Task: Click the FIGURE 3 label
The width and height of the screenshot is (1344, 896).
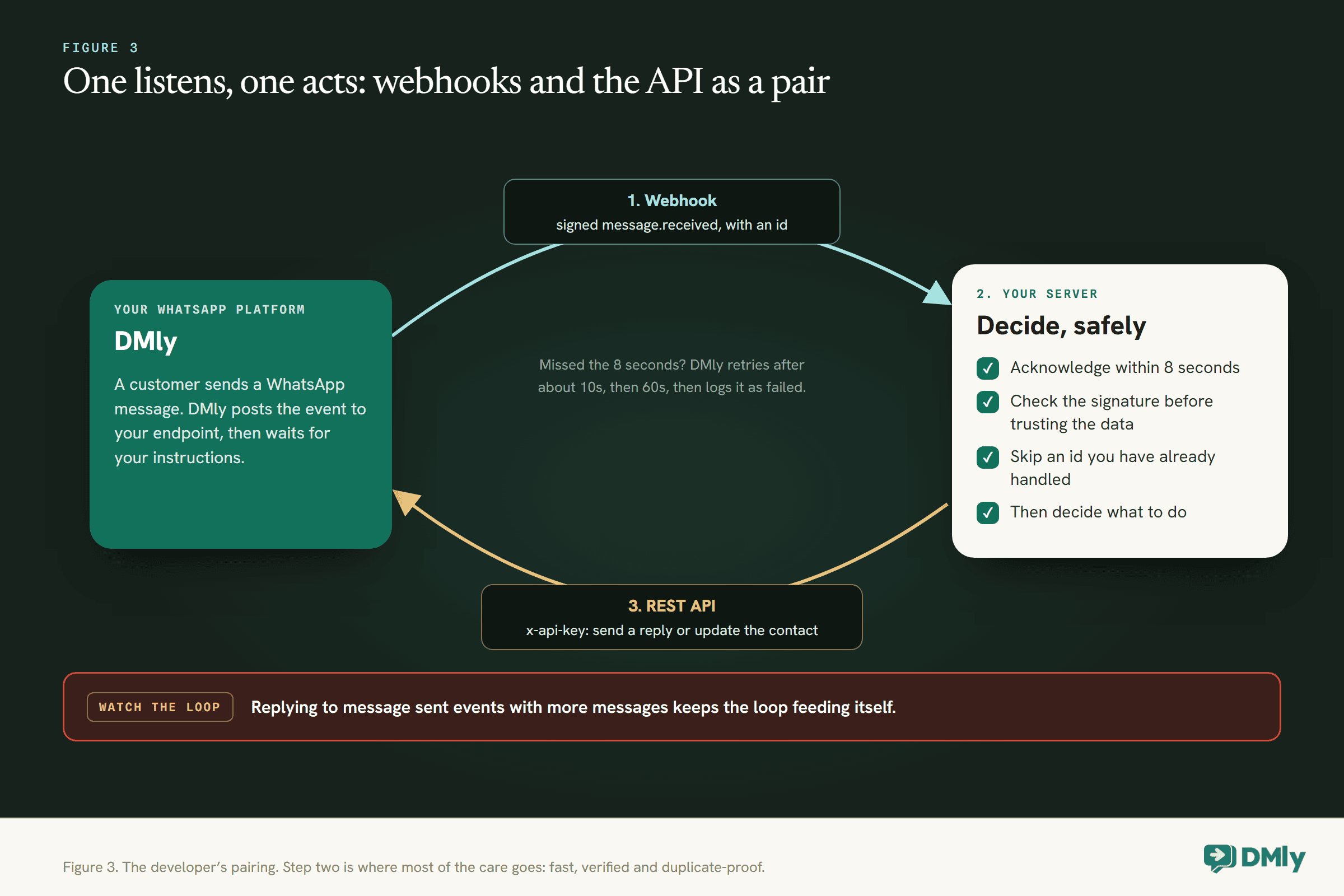Action: click(101, 48)
